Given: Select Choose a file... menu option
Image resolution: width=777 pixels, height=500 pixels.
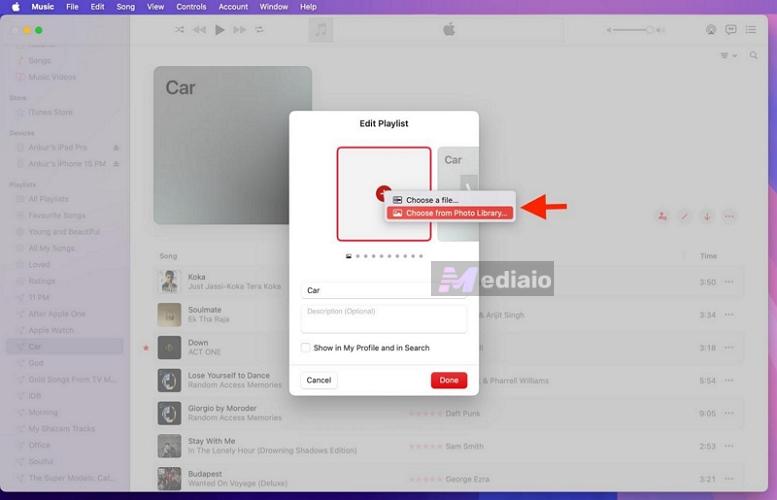Looking at the screenshot, I should pyautogui.click(x=450, y=200).
